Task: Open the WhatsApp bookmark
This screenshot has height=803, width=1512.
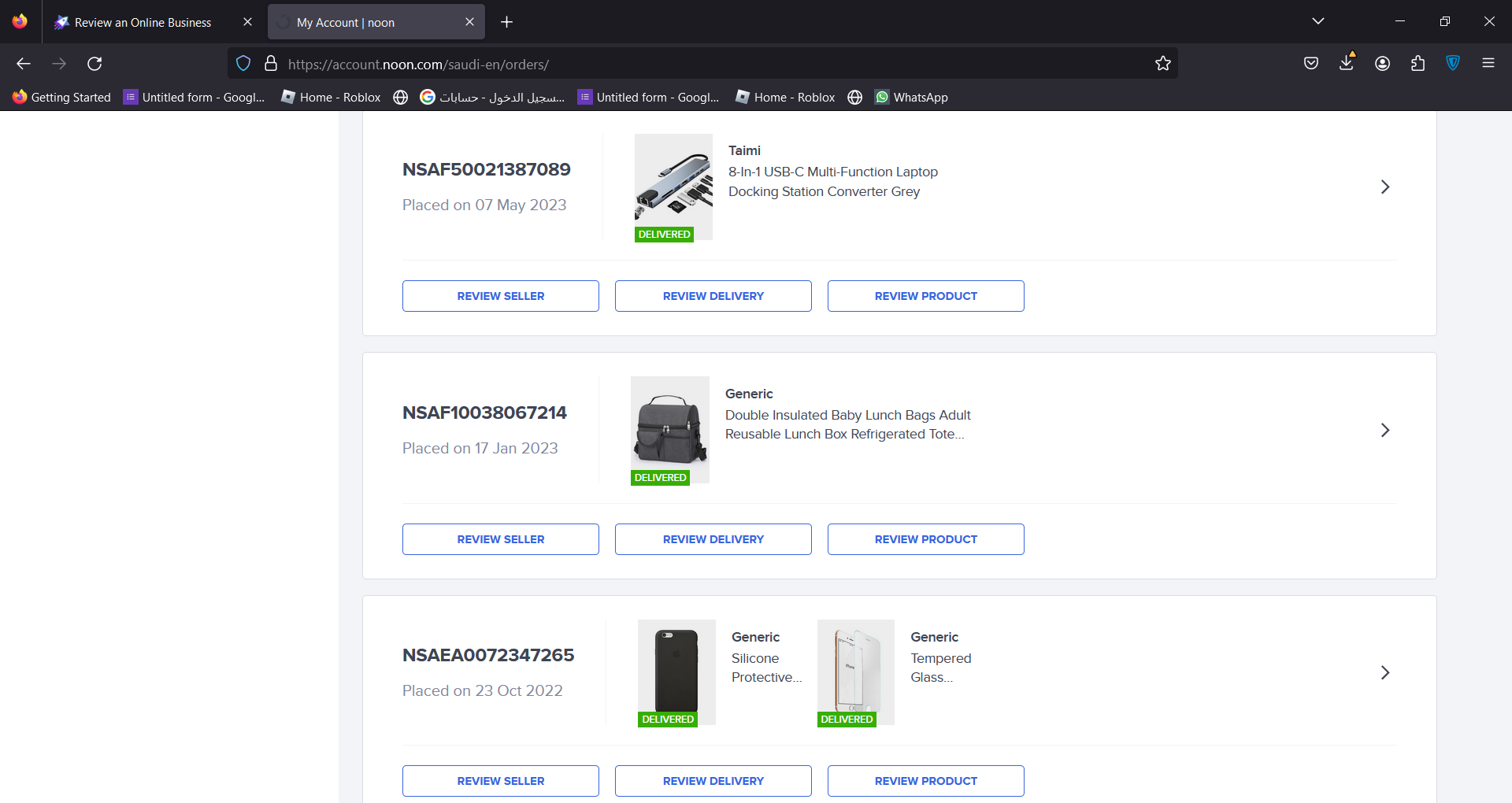Action: pyautogui.click(x=911, y=98)
